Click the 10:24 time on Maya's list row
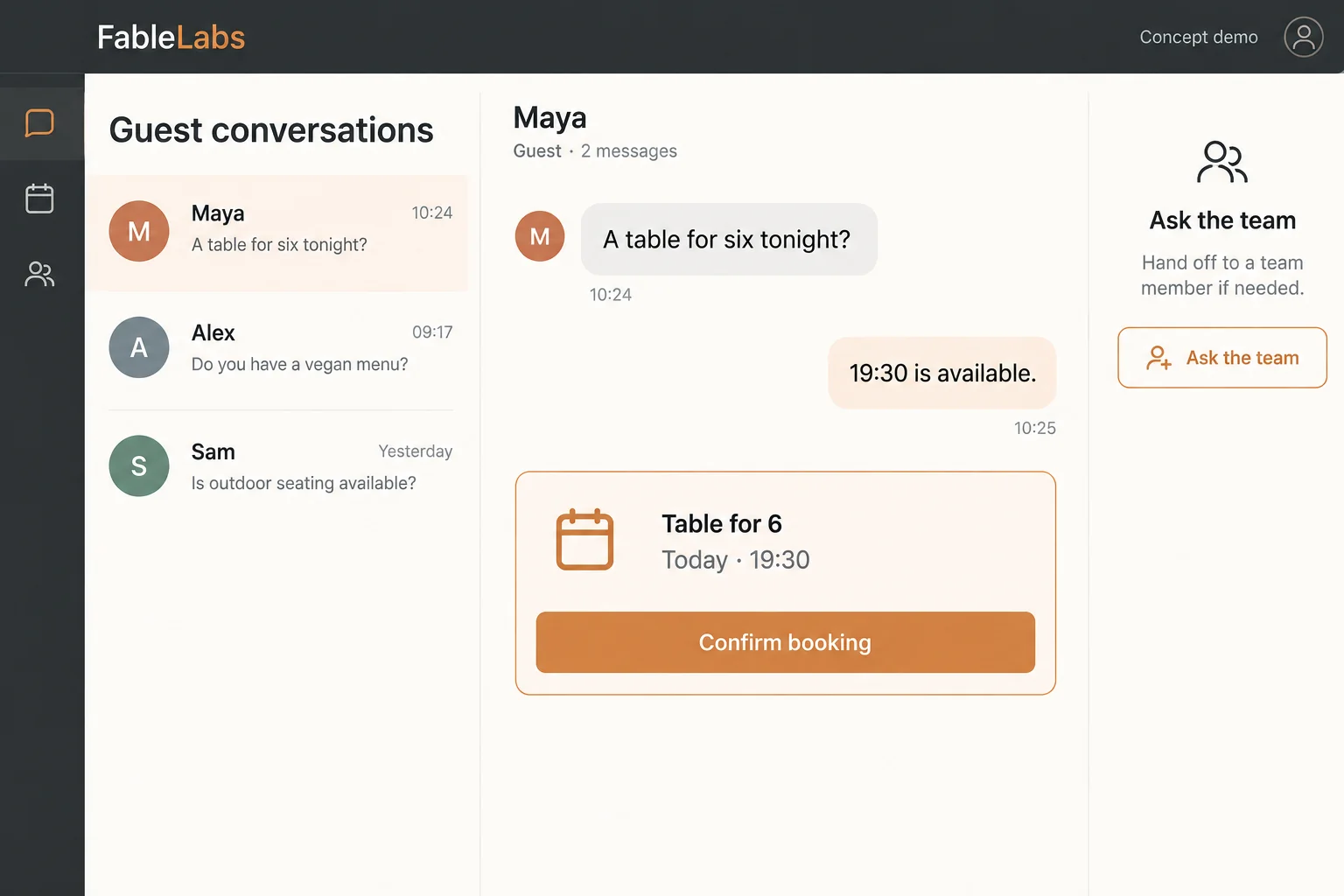Screen dimensions: 1344x896 [x=432, y=213]
